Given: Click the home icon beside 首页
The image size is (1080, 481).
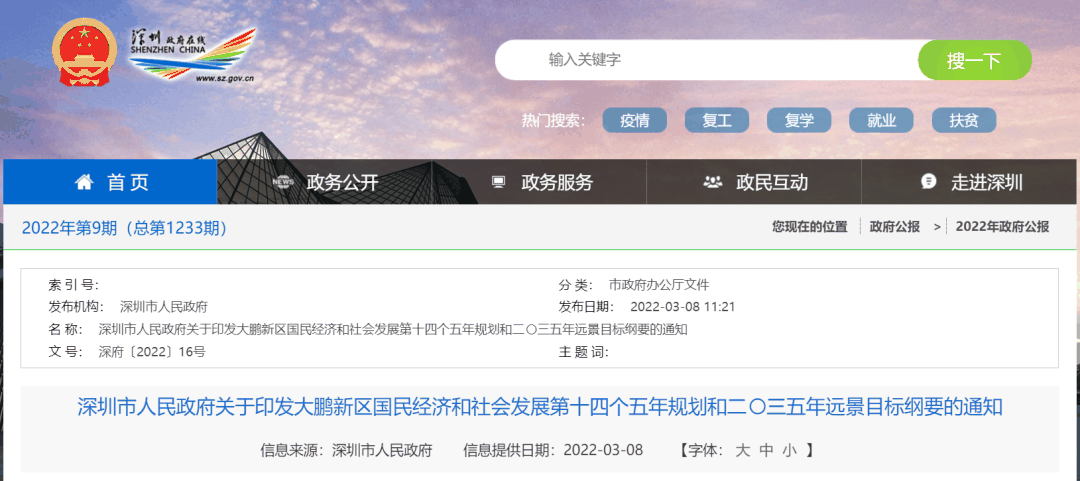Looking at the screenshot, I should coord(85,182).
